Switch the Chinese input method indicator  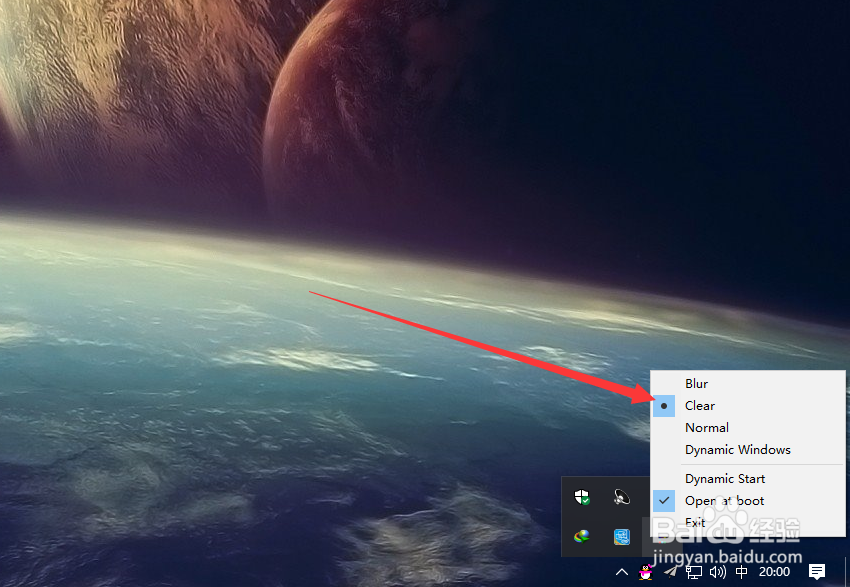[x=742, y=572]
